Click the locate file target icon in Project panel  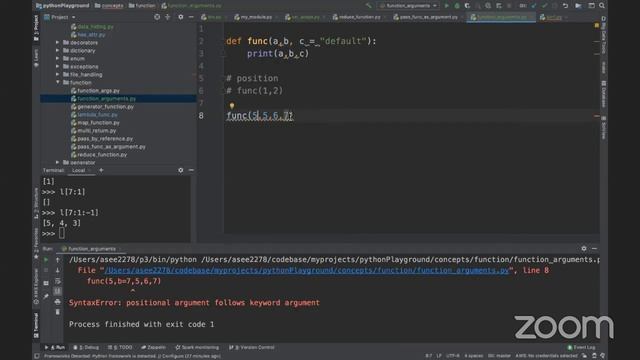[x=157, y=17]
